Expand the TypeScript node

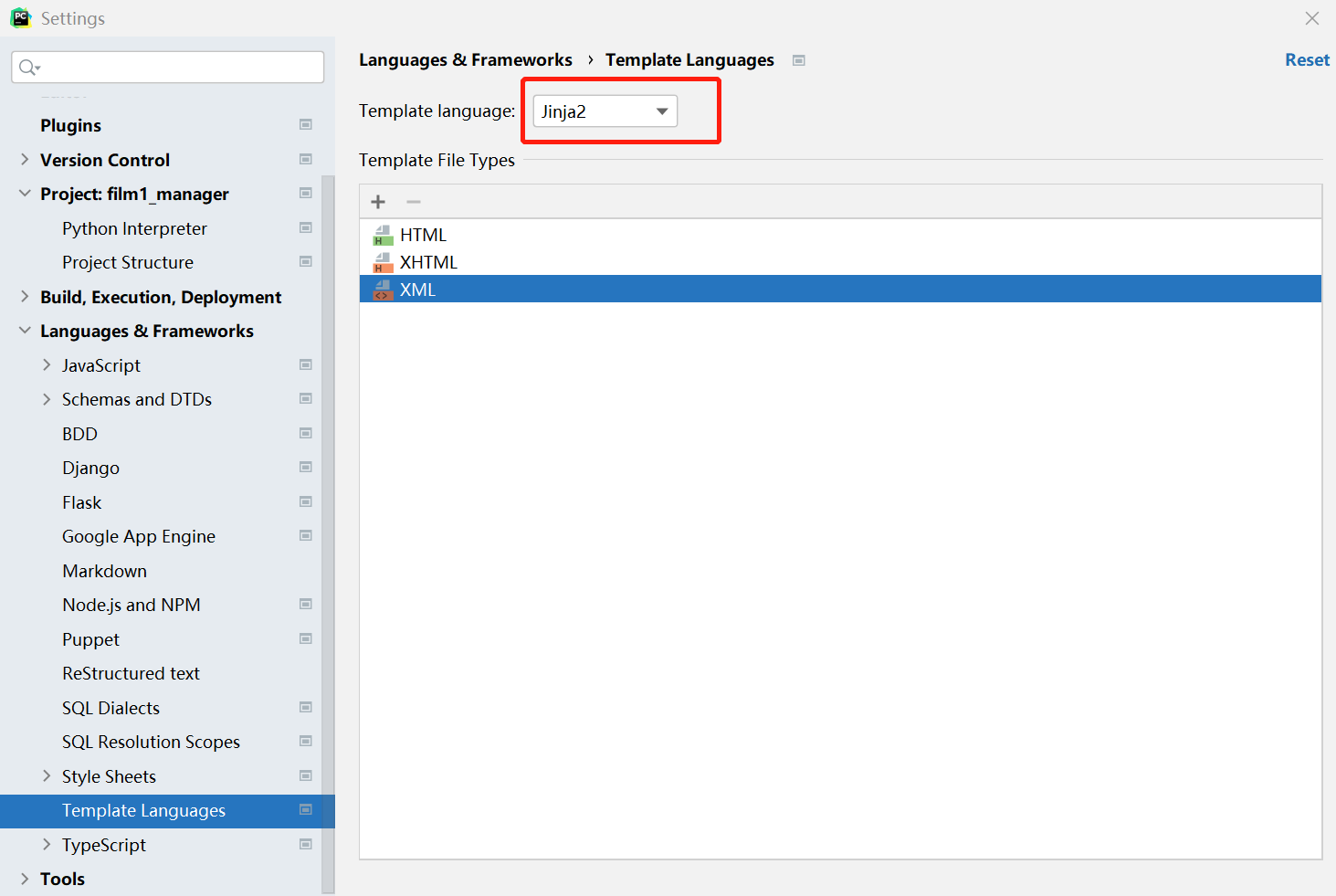click(47, 844)
